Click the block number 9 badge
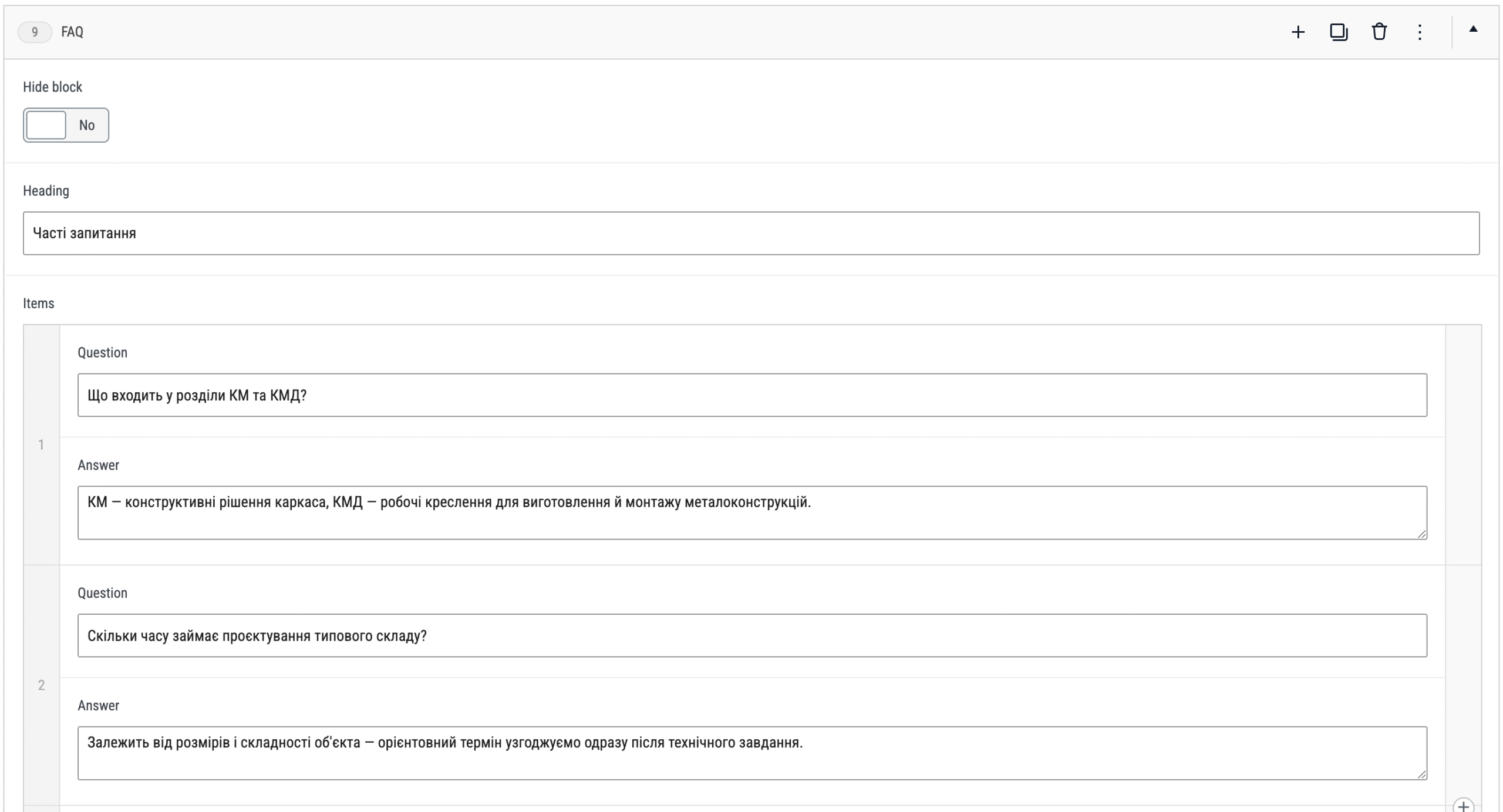 pyautogui.click(x=35, y=32)
